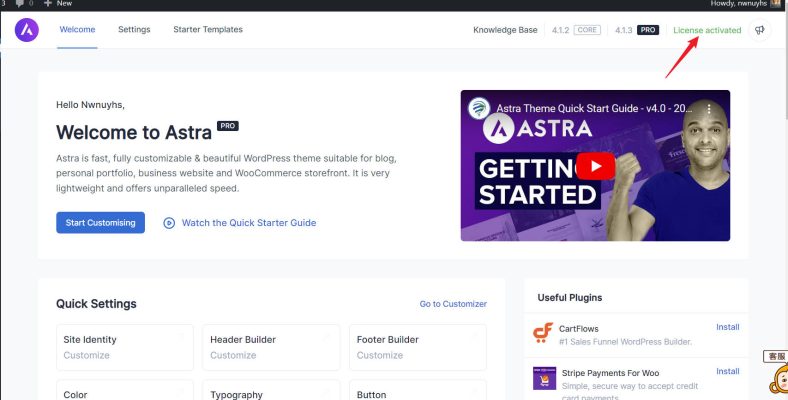Open the Color quick setting card
Viewport: 788px width, 400px height.
pos(125,390)
